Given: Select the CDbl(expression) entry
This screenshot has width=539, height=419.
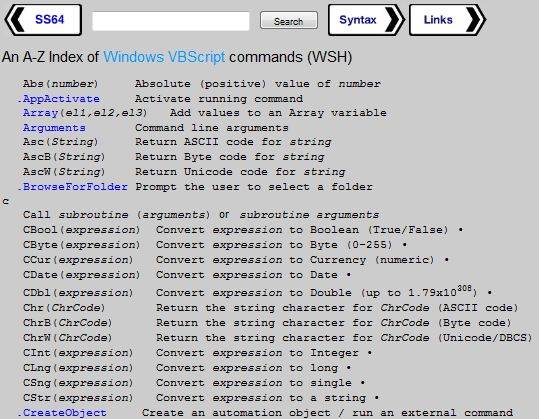Looking at the screenshot, I should point(78,293).
